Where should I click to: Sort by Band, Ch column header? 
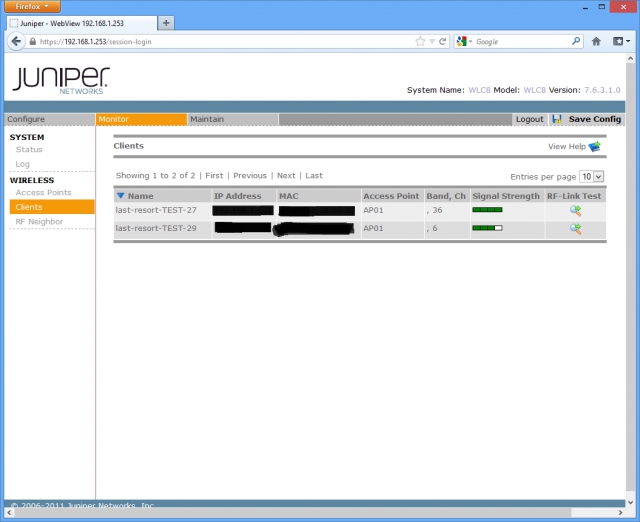446,196
